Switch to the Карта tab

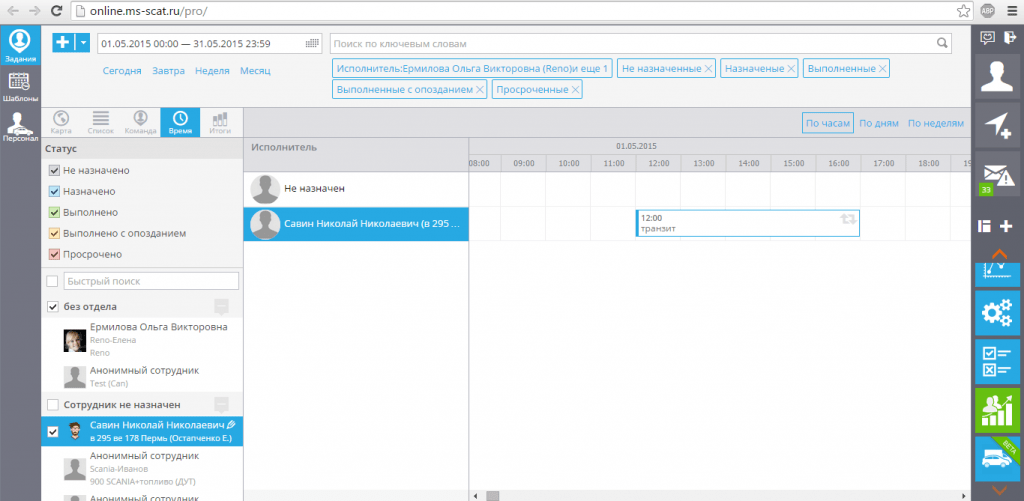[61, 122]
